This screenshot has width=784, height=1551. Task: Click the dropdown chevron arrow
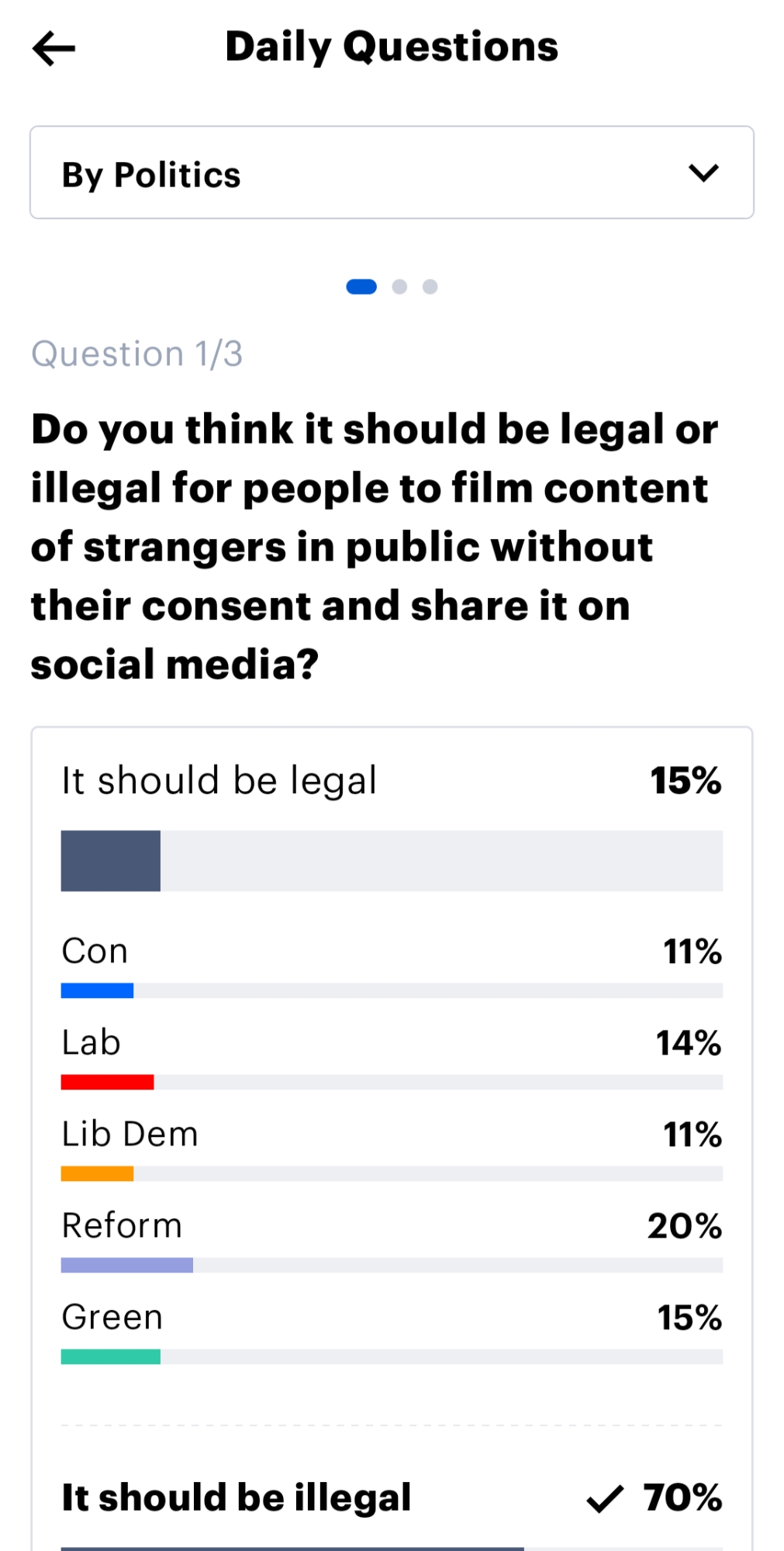[703, 173]
